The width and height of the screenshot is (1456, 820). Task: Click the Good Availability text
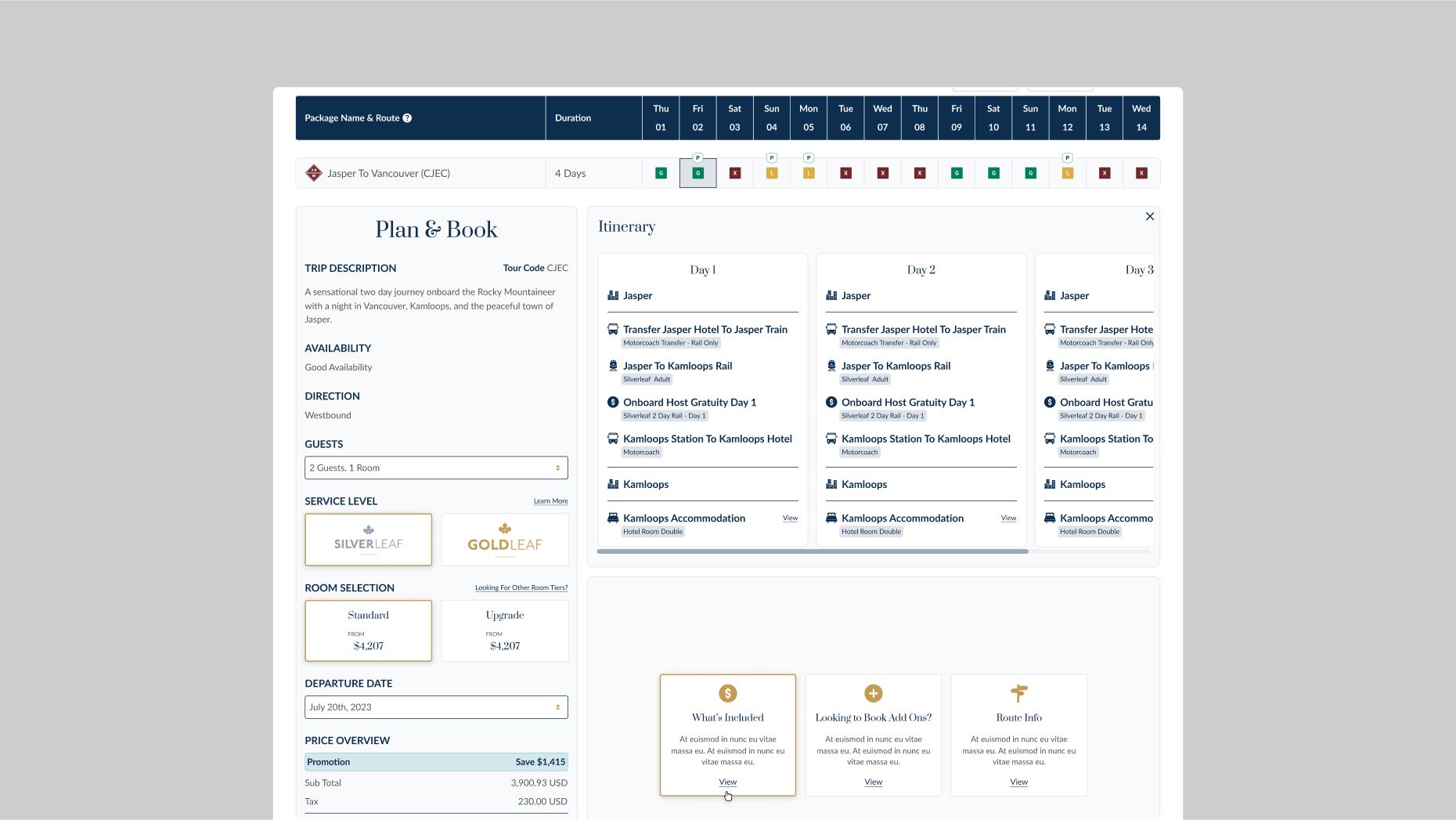[x=338, y=367]
